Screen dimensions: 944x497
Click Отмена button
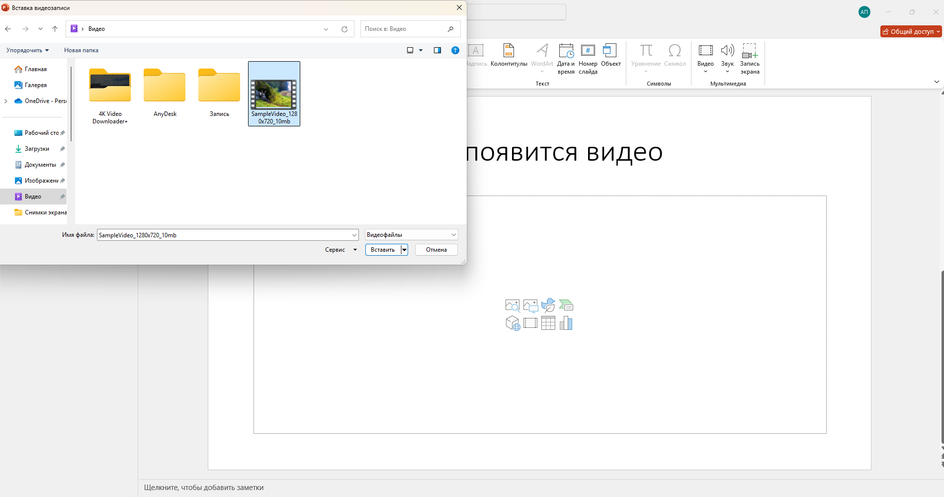(436, 250)
